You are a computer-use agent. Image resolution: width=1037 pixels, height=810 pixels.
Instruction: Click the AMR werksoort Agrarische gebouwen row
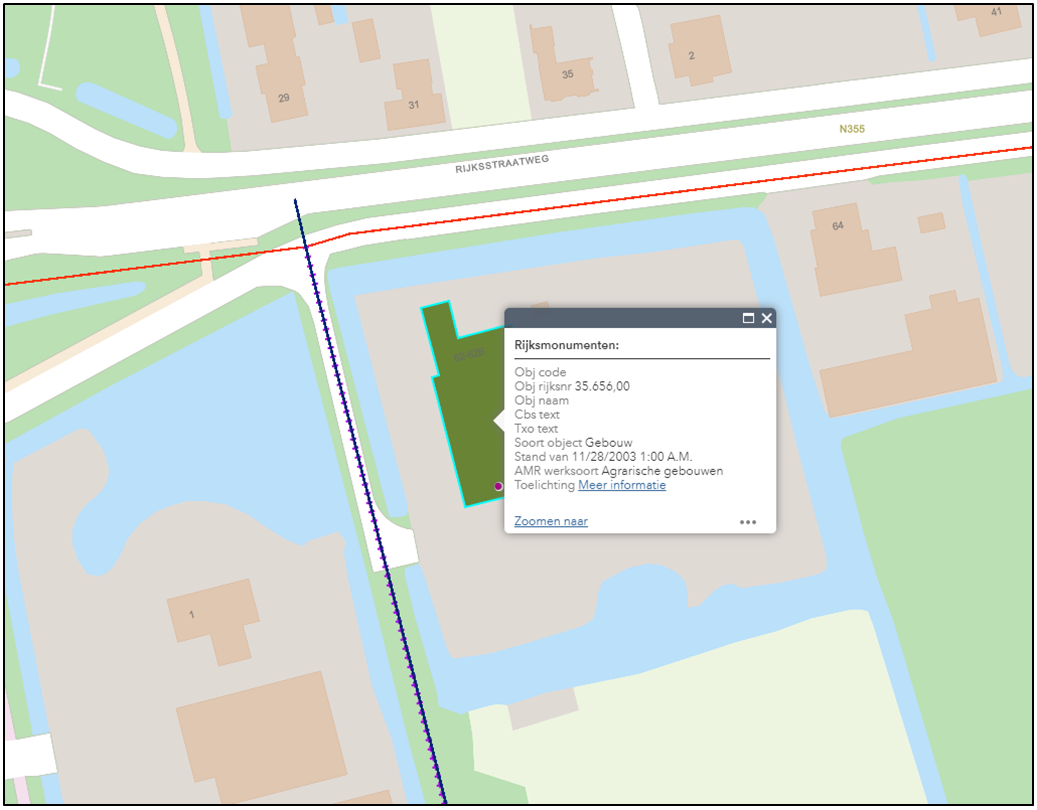pyautogui.click(x=618, y=471)
